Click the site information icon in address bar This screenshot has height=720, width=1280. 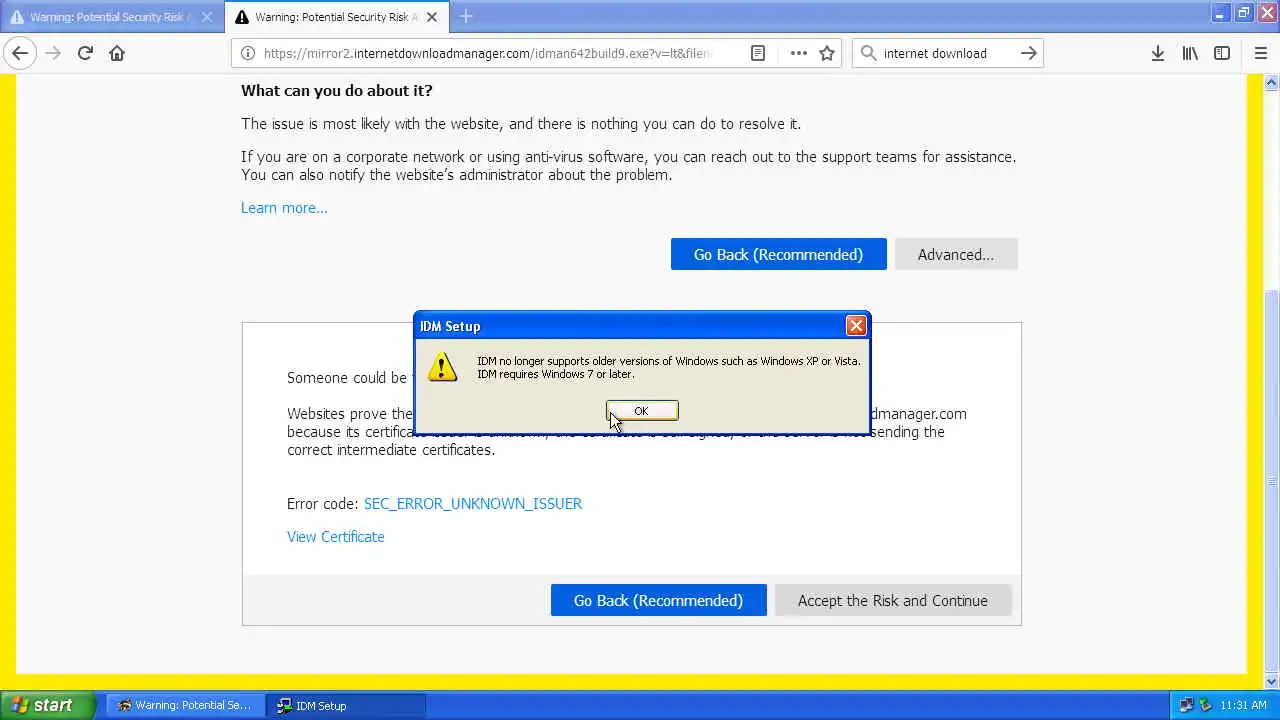(247, 53)
